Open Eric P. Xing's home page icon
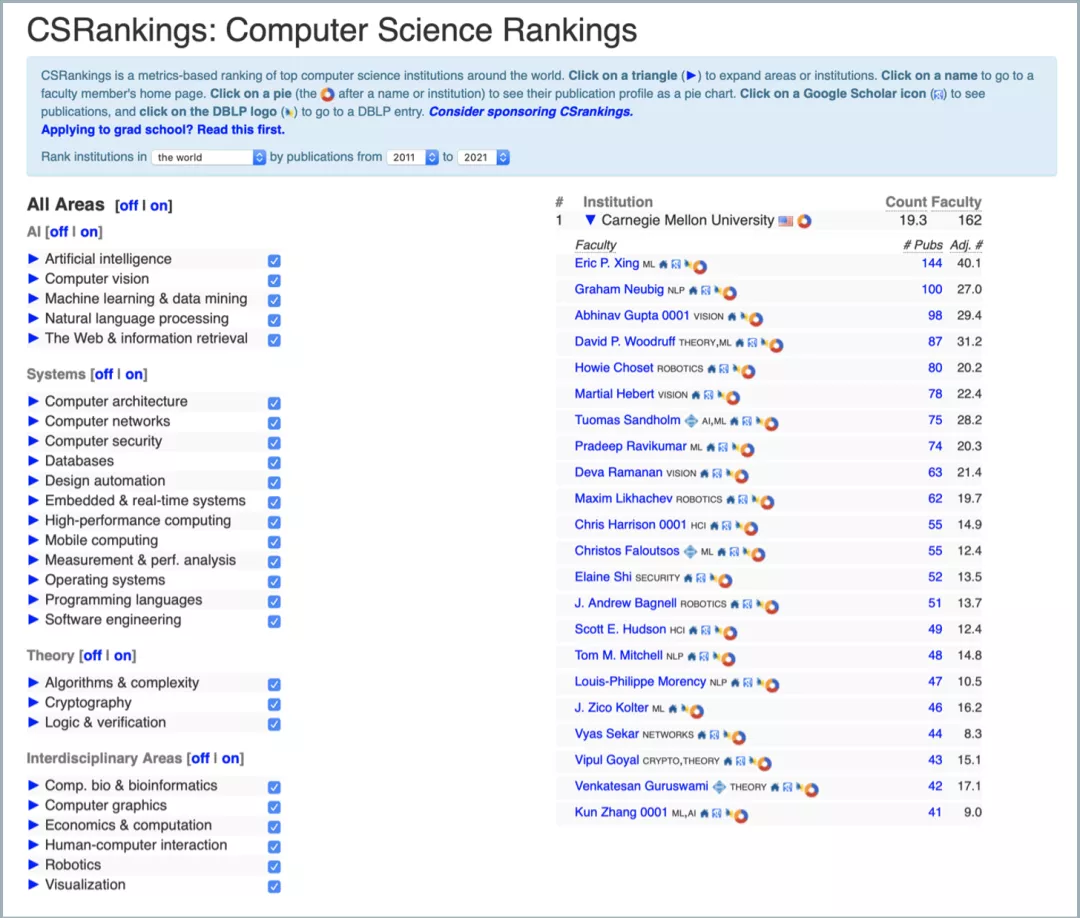Viewport: 1080px width, 918px height. (x=663, y=264)
